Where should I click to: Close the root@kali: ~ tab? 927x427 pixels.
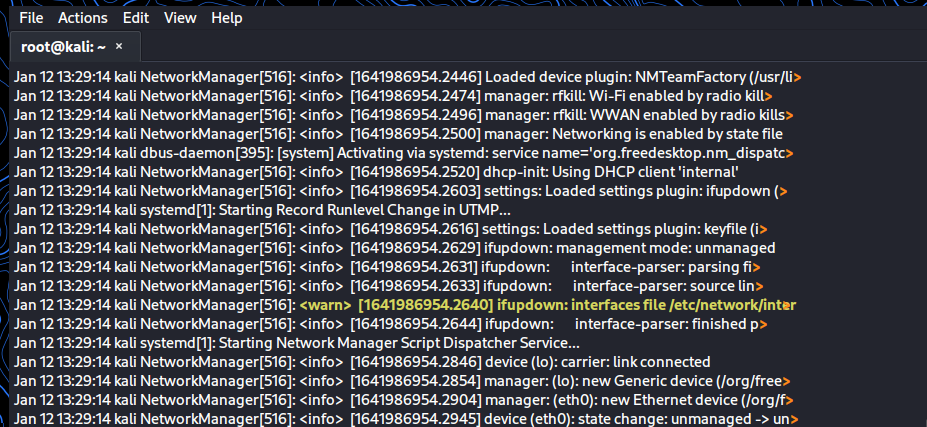coord(119,46)
